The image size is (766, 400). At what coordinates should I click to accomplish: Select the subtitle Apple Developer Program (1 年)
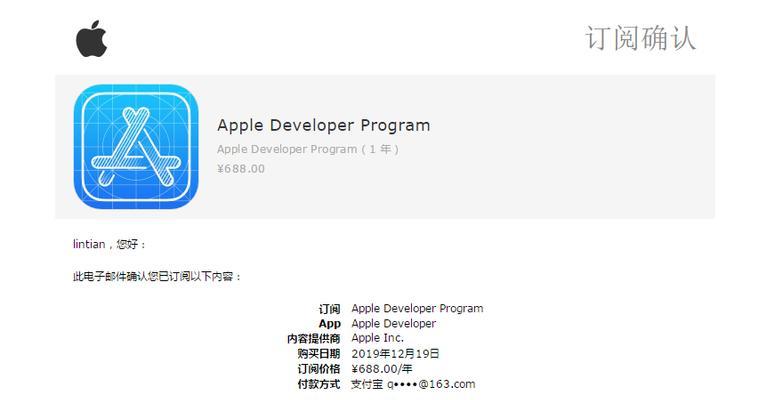click(x=308, y=149)
